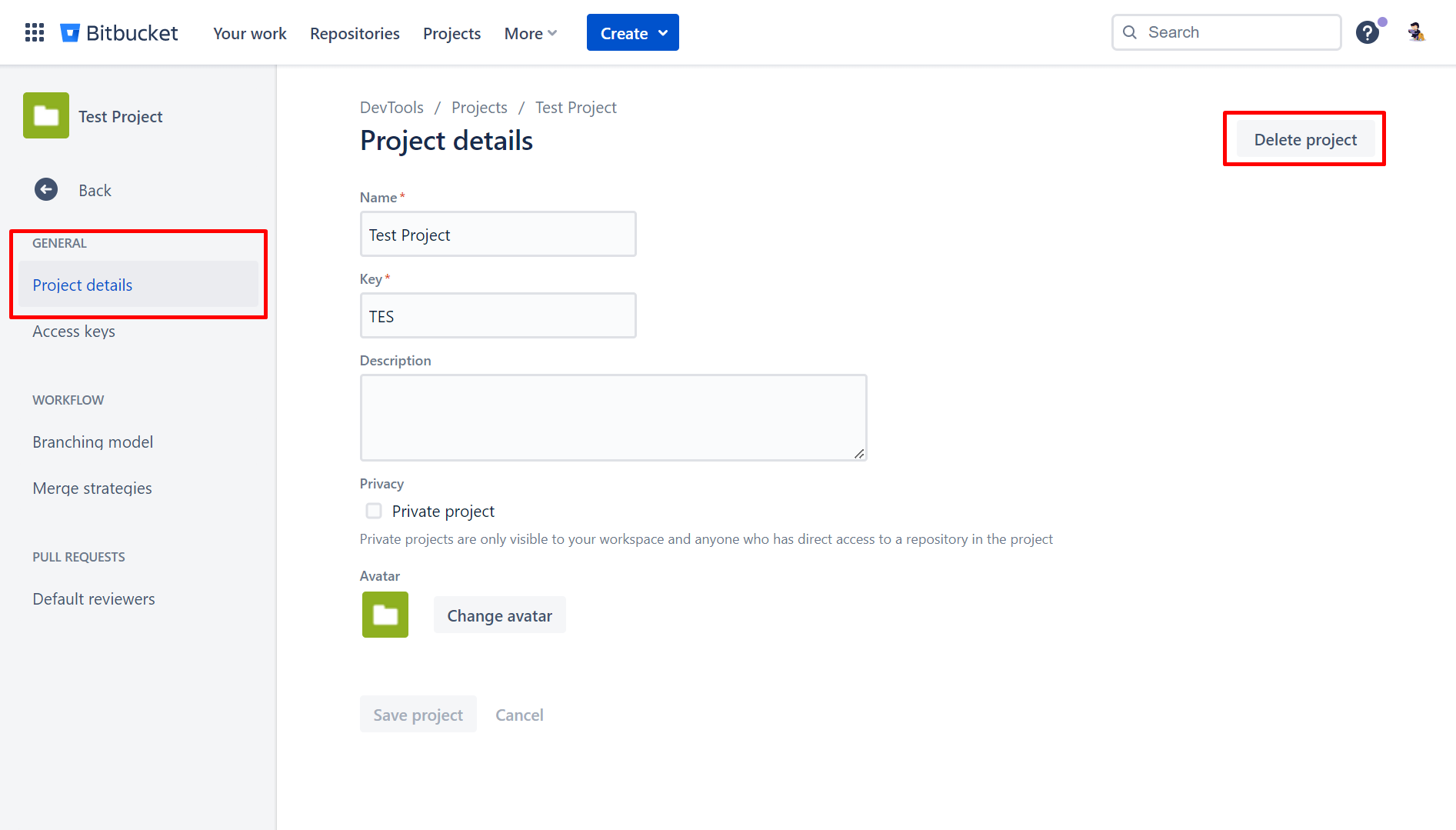This screenshot has width=1456, height=830.
Task: Click the Delete project button
Action: tap(1304, 139)
